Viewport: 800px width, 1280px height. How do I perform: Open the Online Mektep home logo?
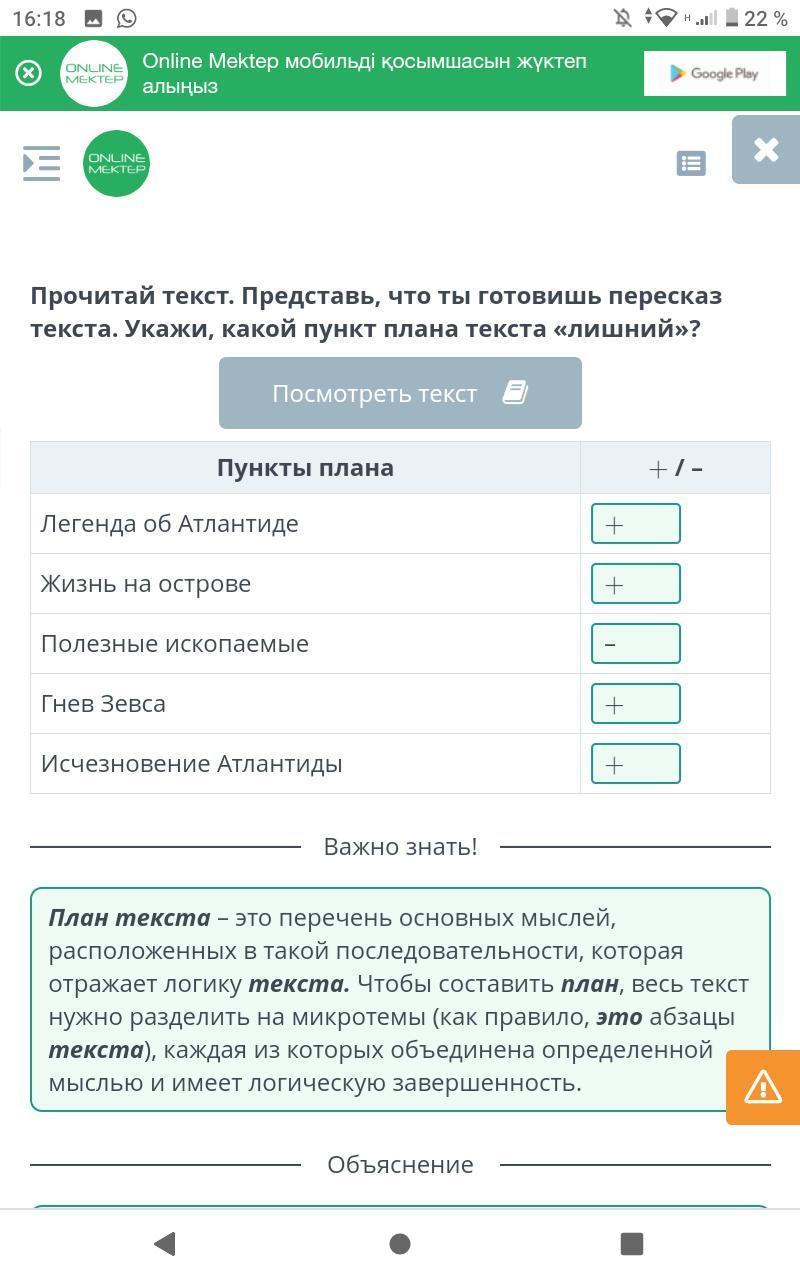117,163
